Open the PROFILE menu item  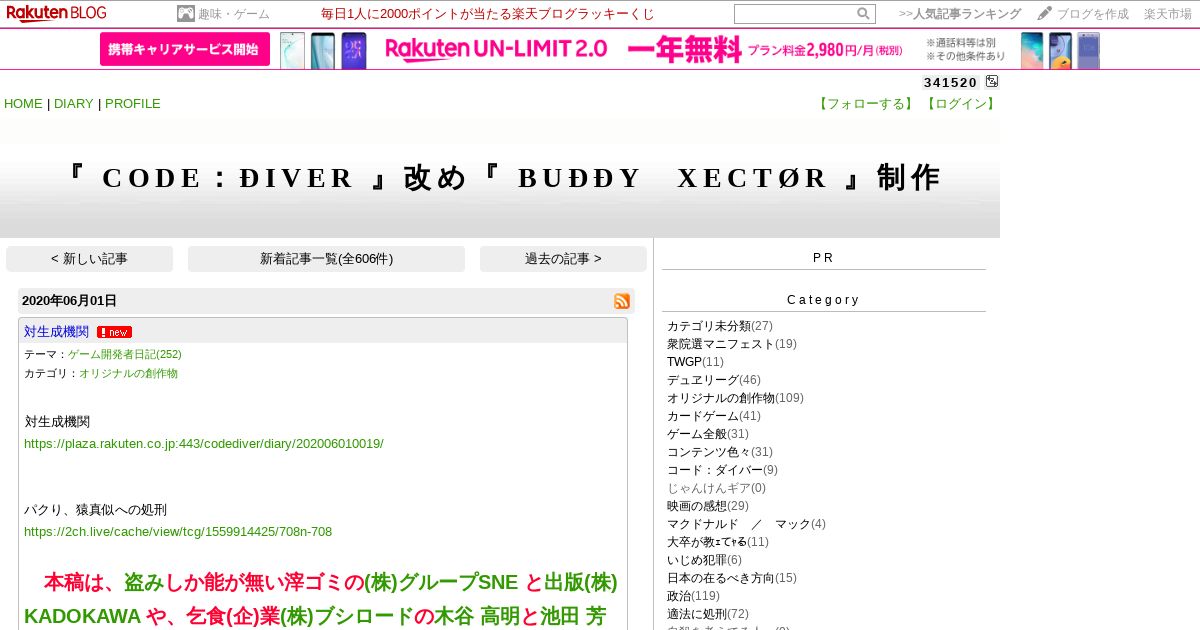click(133, 104)
